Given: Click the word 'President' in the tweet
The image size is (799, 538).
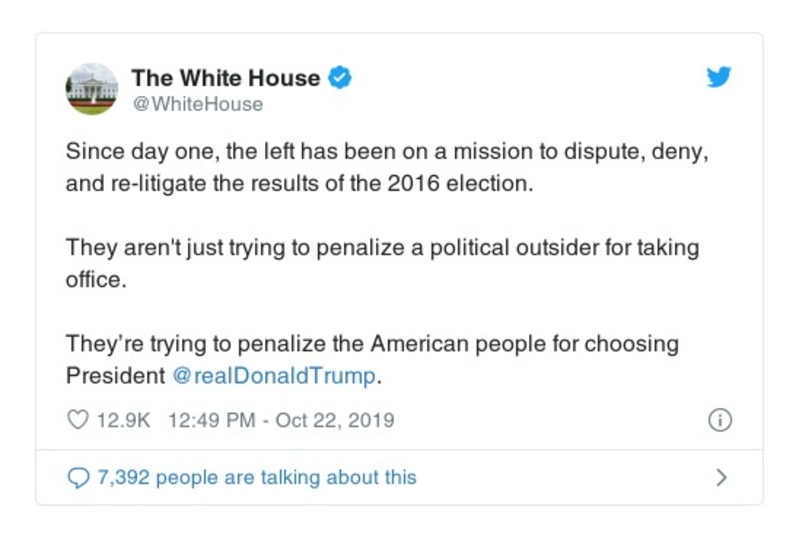Looking at the screenshot, I should click(115, 376).
